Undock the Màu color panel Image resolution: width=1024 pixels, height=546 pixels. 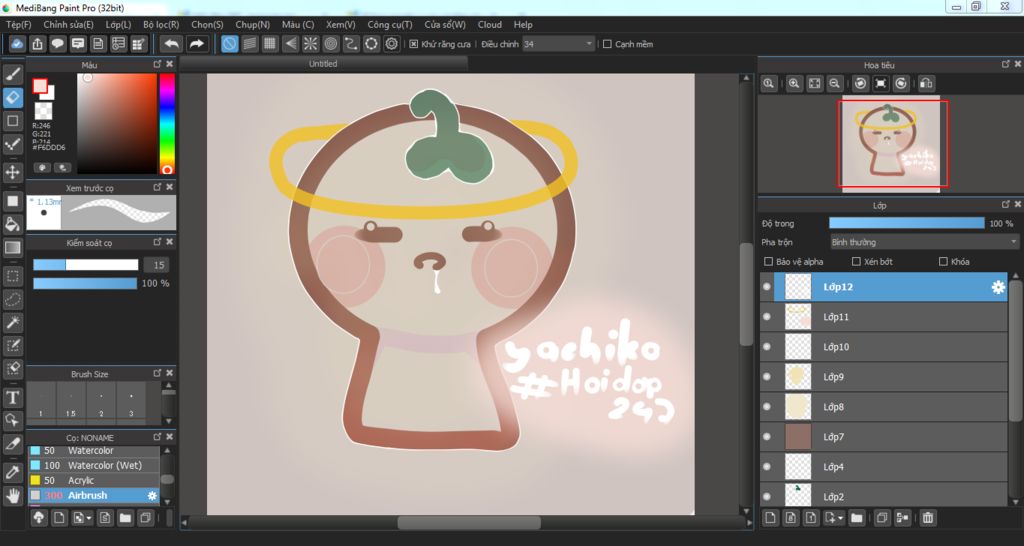click(x=157, y=64)
